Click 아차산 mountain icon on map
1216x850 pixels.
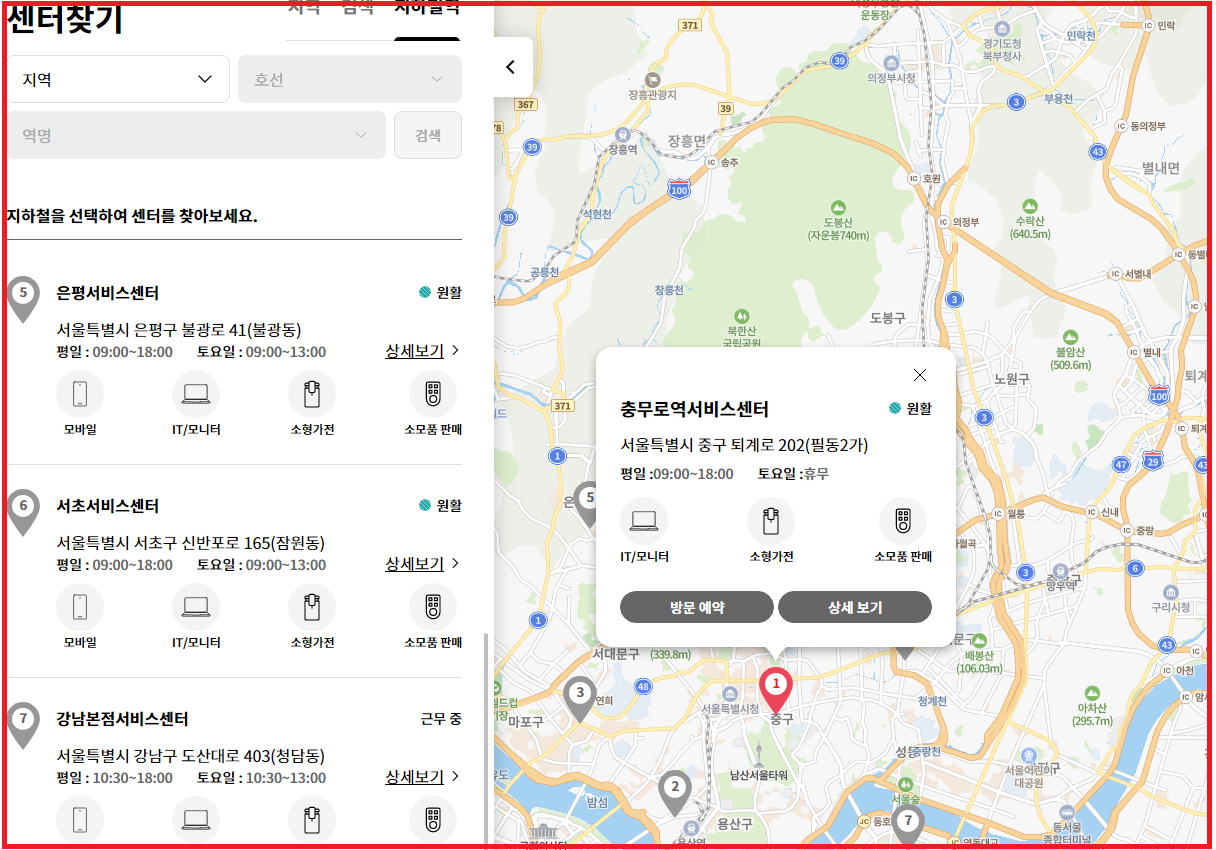pyautogui.click(x=1092, y=692)
